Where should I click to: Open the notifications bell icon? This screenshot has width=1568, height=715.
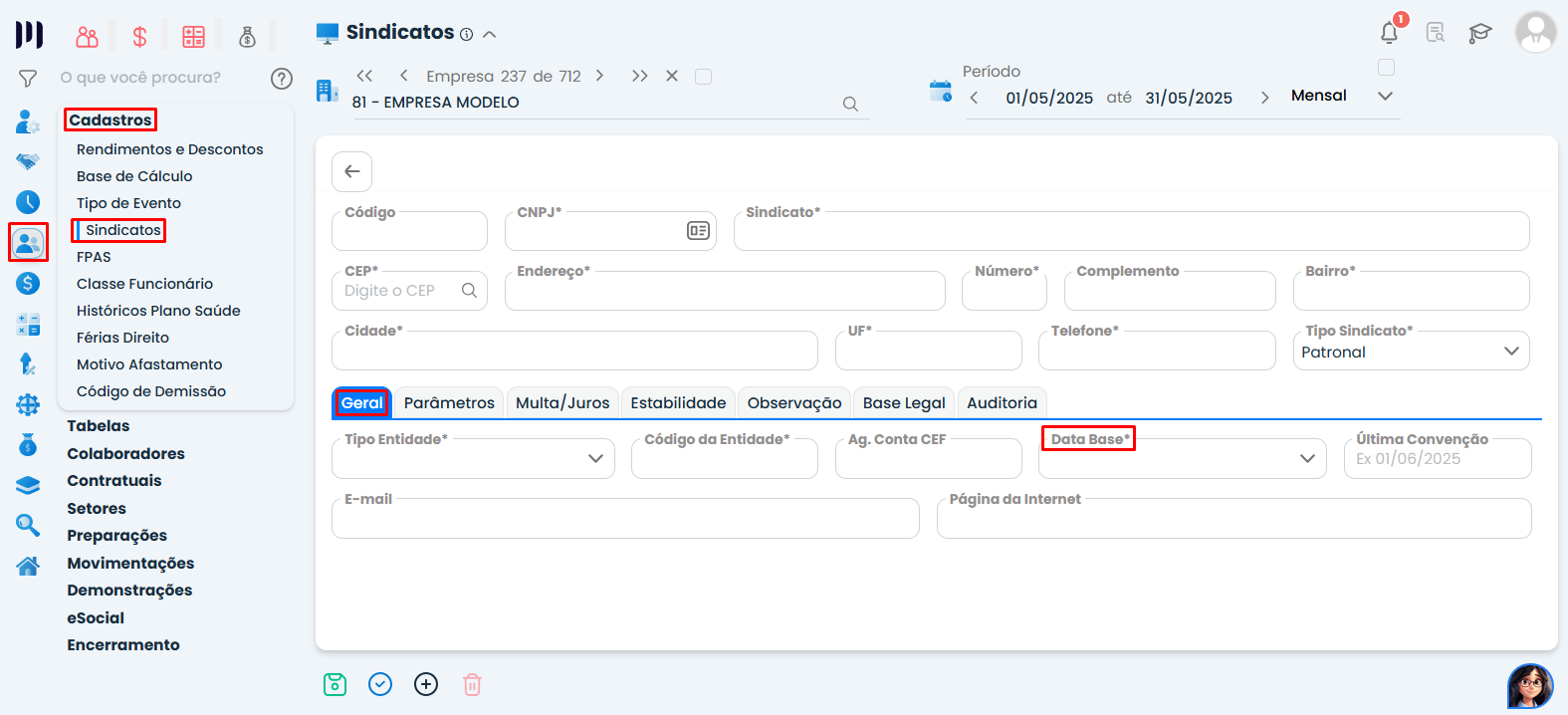[x=1389, y=33]
